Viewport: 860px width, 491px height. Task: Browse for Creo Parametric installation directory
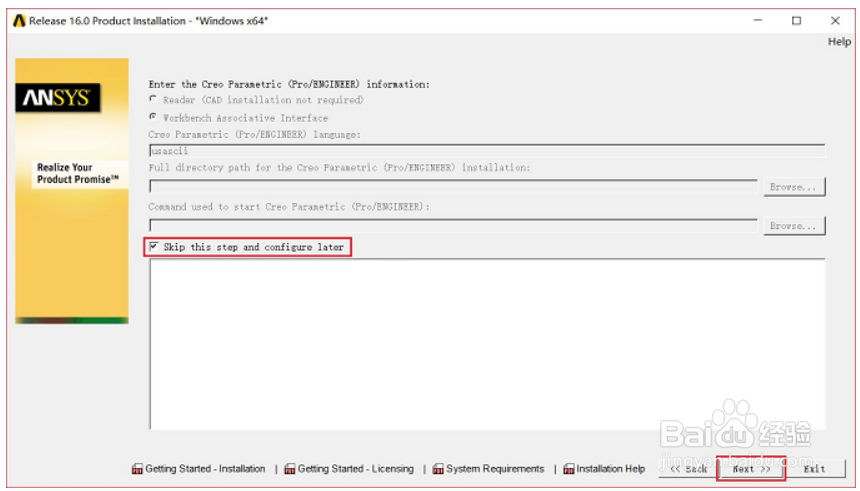click(x=794, y=187)
